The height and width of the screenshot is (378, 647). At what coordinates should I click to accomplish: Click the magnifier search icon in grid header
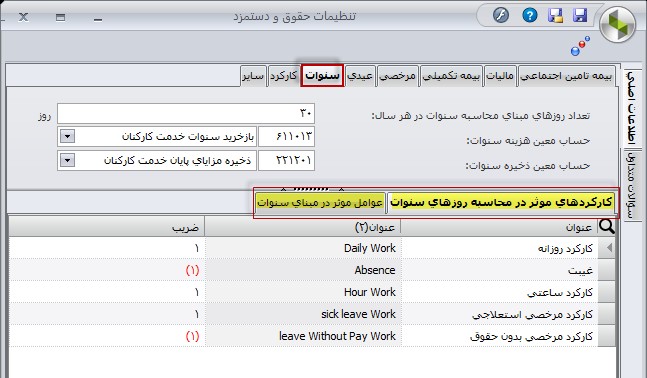click(x=606, y=226)
